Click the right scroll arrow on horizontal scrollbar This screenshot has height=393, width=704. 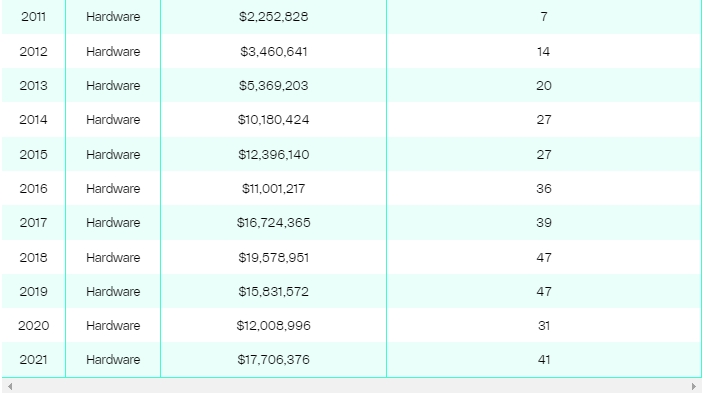pyautogui.click(x=694, y=386)
